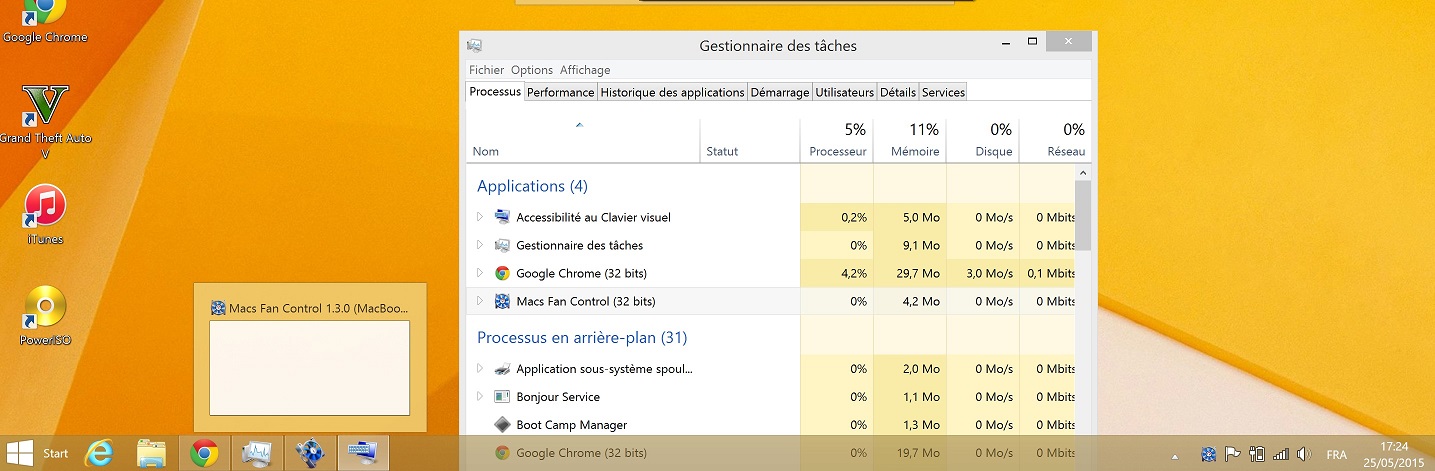
Task: Click FRA input language indicator
Action: pyautogui.click(x=1336, y=454)
